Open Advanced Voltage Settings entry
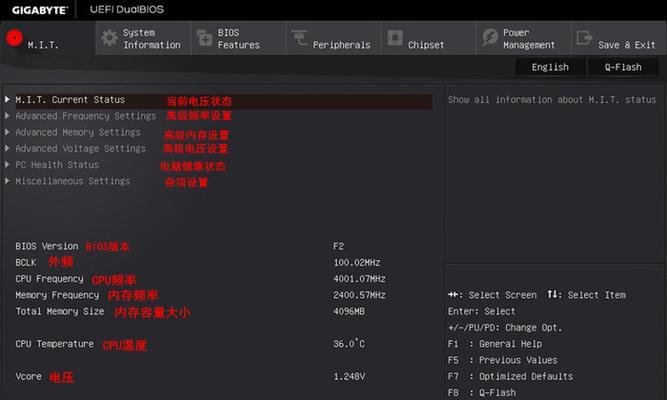The image size is (667, 400). (80, 149)
